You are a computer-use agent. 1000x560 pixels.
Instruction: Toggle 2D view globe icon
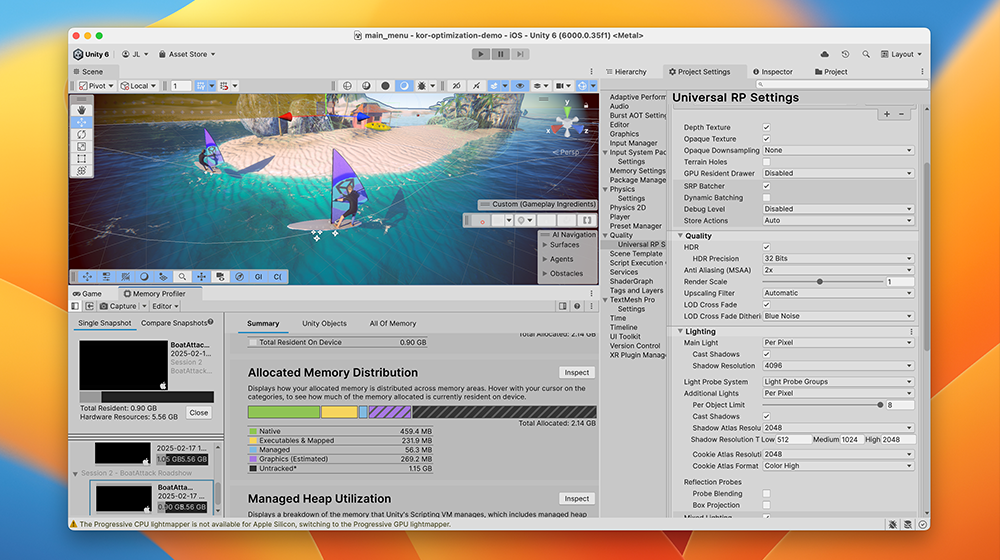pyautogui.click(x=348, y=85)
